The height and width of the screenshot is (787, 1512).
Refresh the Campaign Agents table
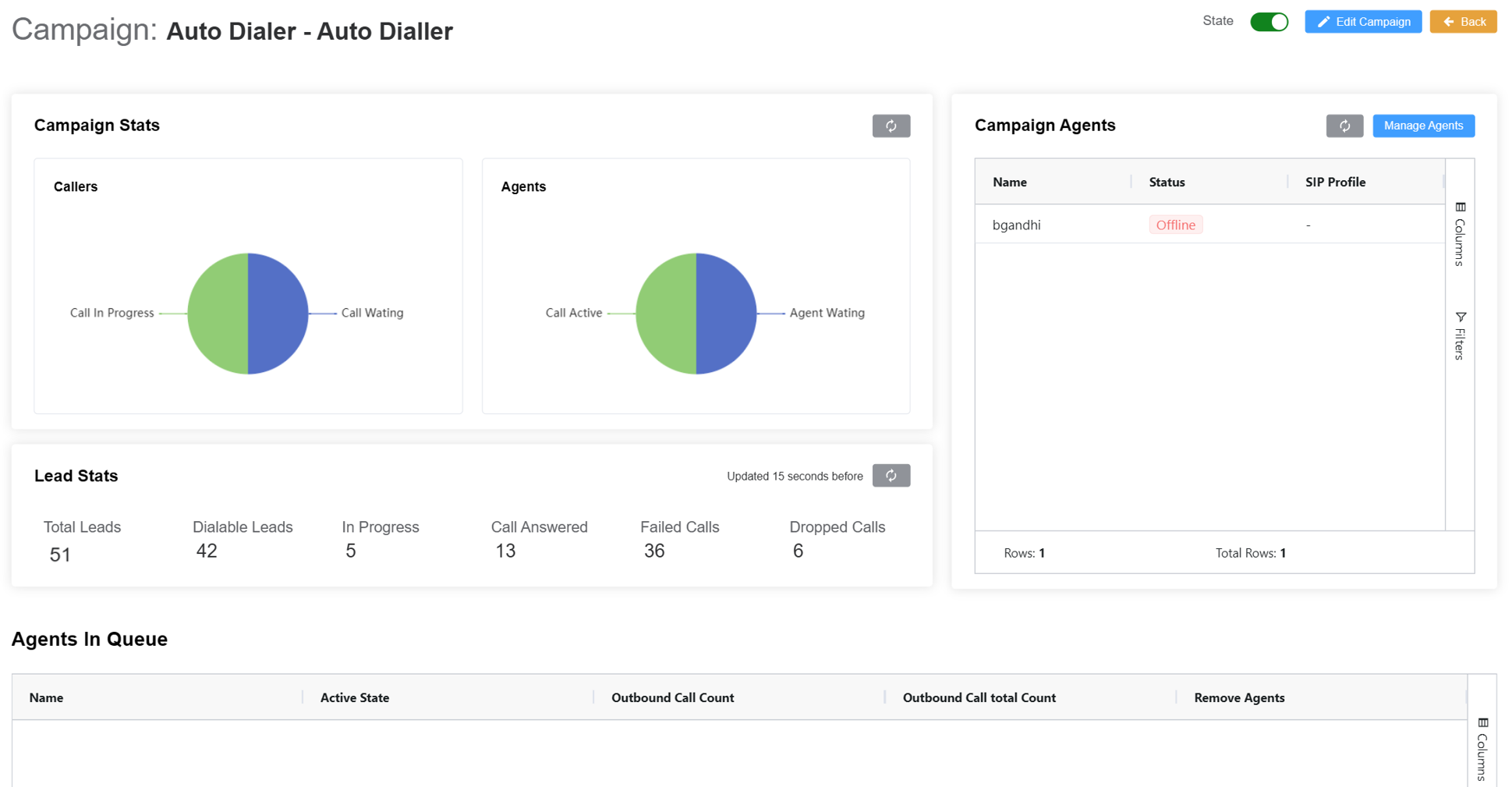pos(1344,126)
